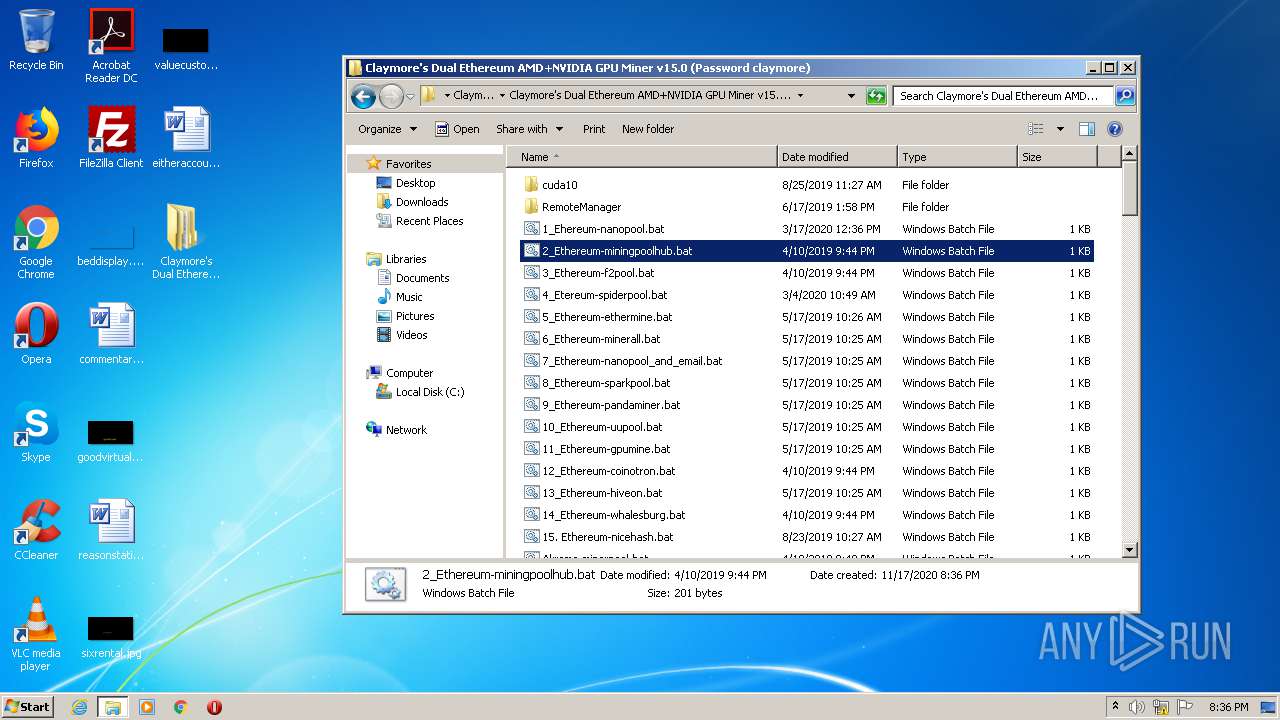The height and width of the screenshot is (720, 1280).
Task: Click the Start button
Action: (x=28, y=707)
